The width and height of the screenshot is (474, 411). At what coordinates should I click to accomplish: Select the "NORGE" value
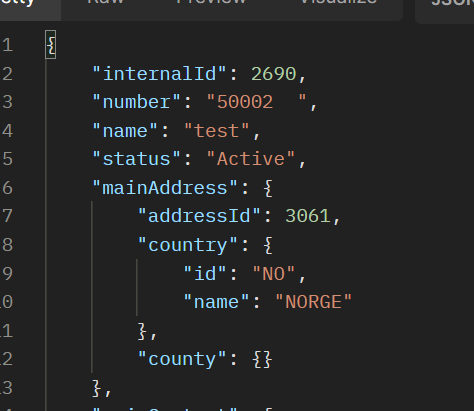(x=313, y=302)
